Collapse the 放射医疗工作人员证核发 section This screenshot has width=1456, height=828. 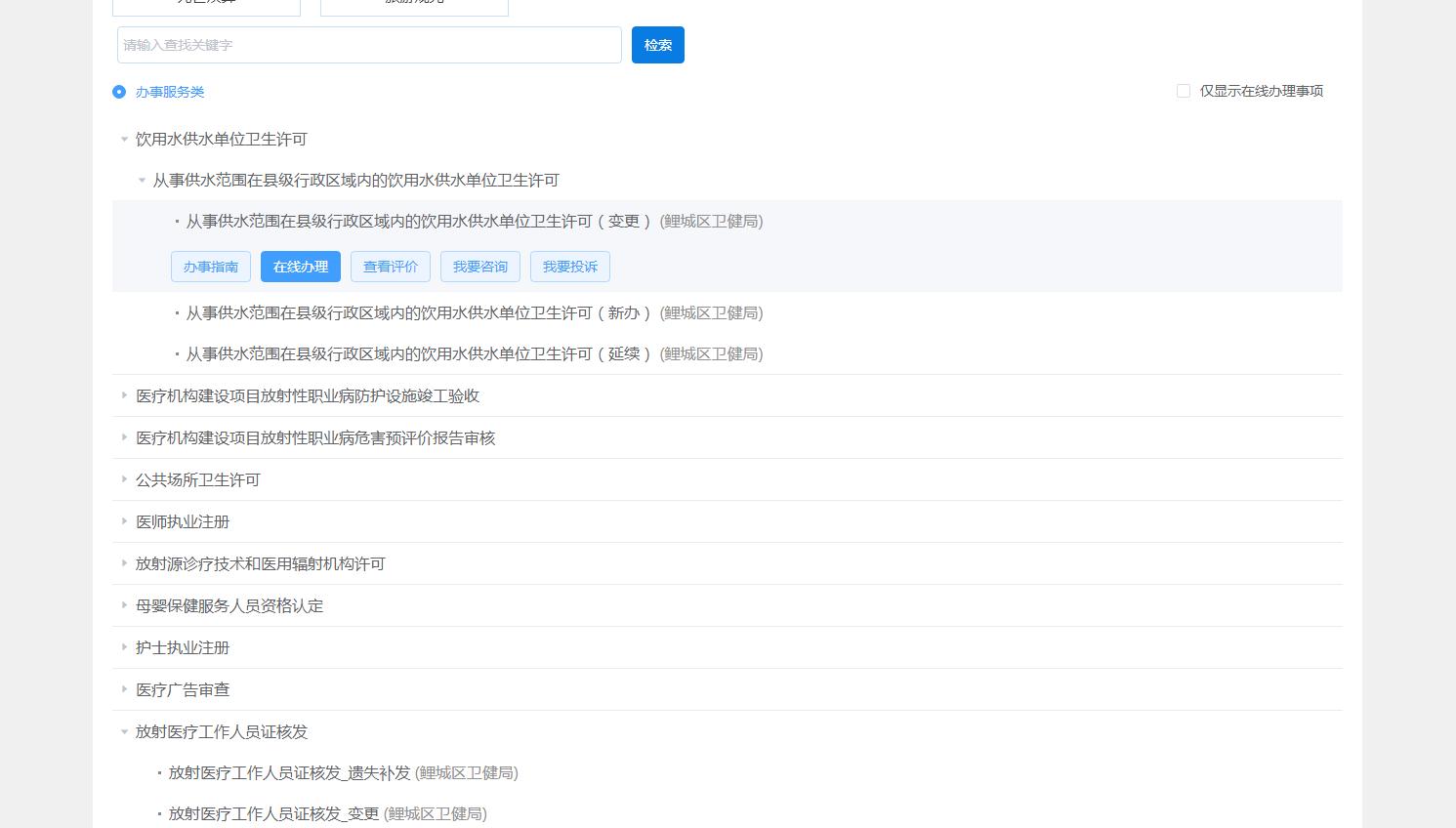point(124,731)
